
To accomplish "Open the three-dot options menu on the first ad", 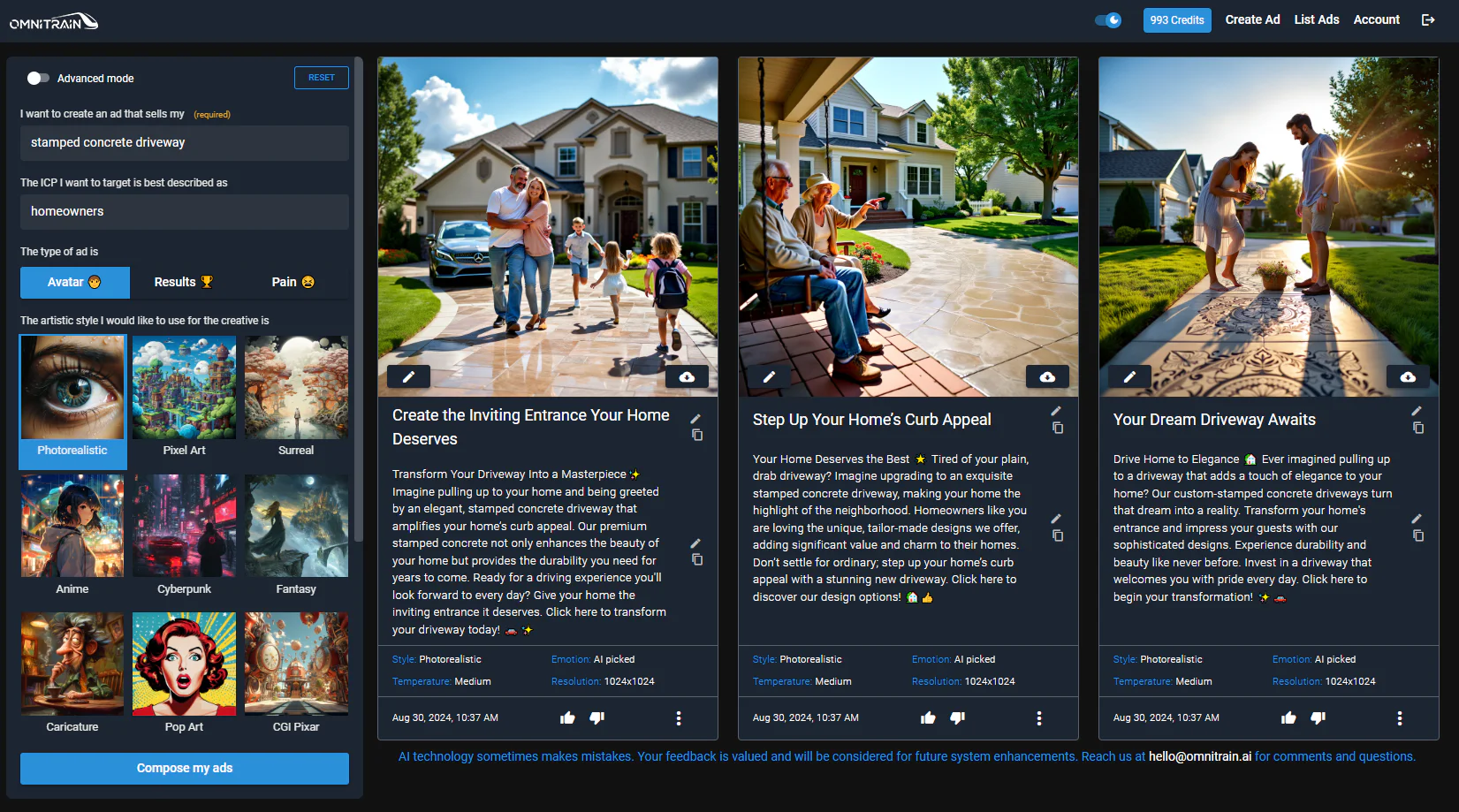I will [x=678, y=718].
